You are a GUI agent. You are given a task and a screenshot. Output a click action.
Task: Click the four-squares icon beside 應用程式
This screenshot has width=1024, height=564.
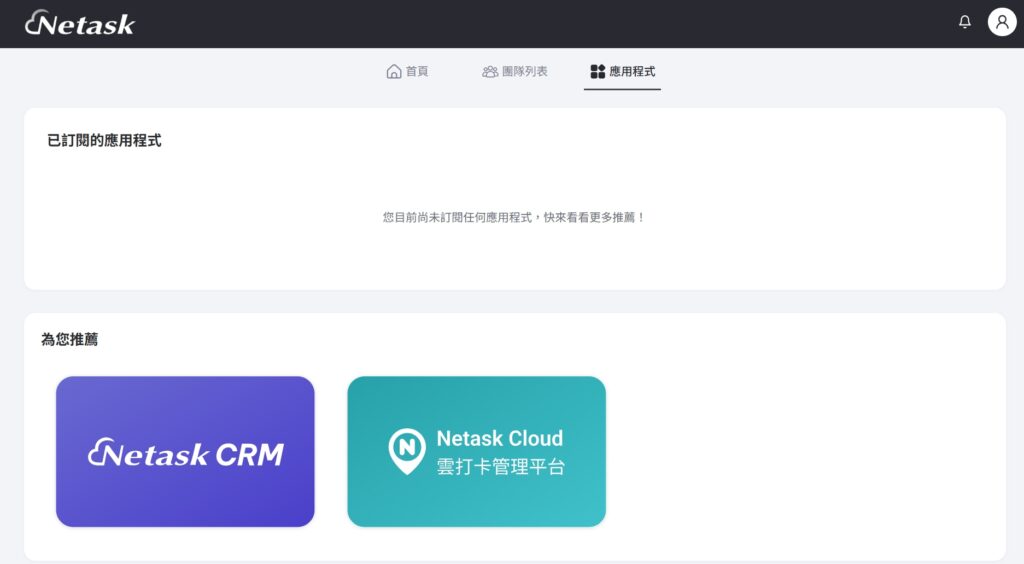click(x=598, y=72)
